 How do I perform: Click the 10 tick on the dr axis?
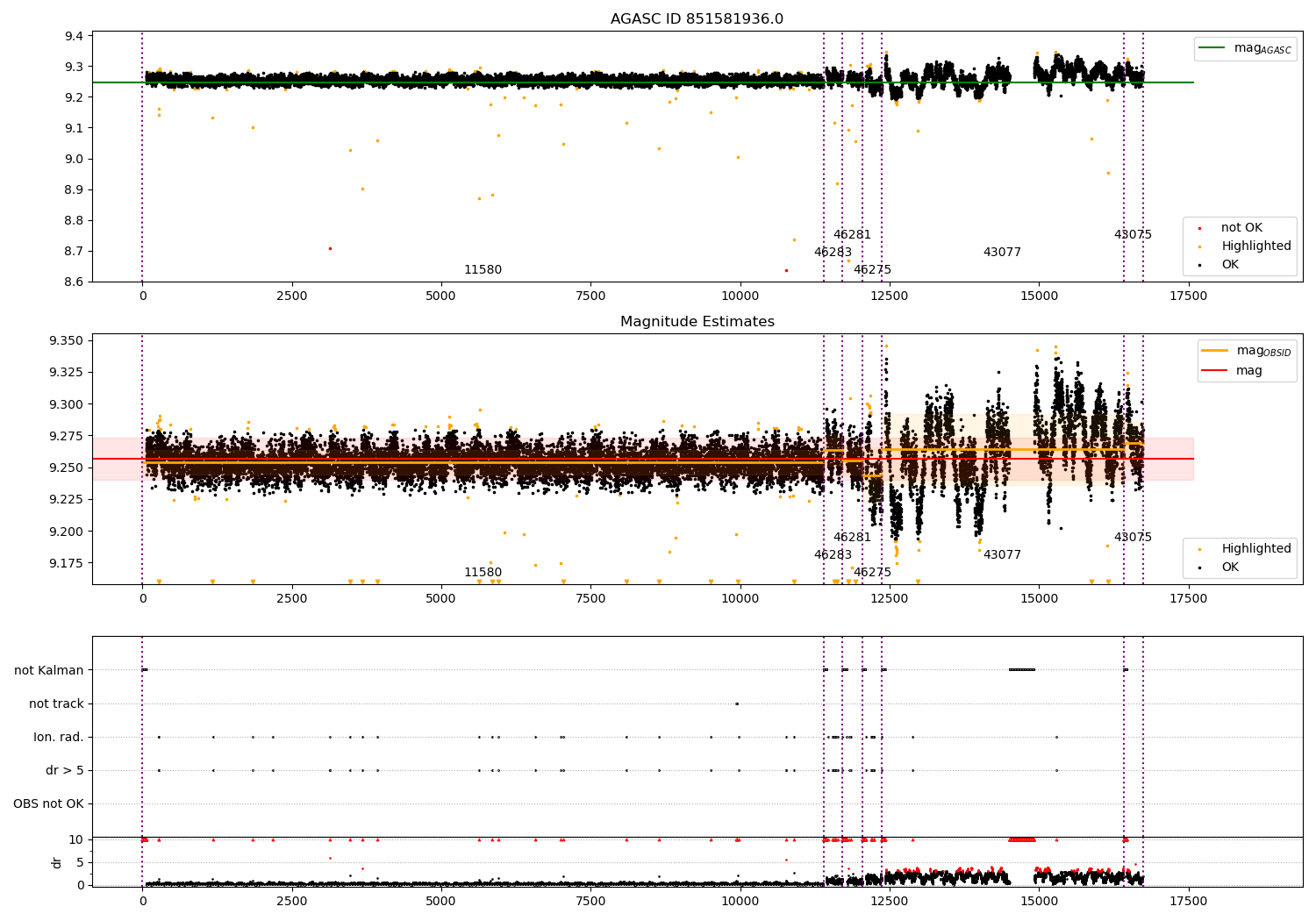click(x=76, y=839)
